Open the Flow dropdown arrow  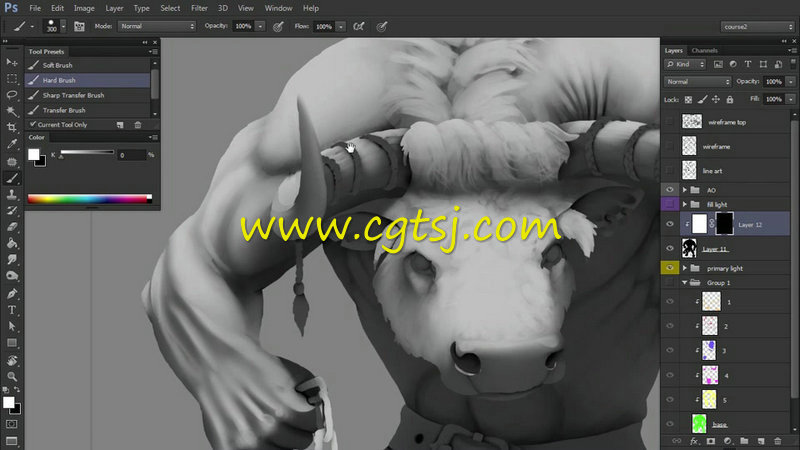pyautogui.click(x=340, y=27)
